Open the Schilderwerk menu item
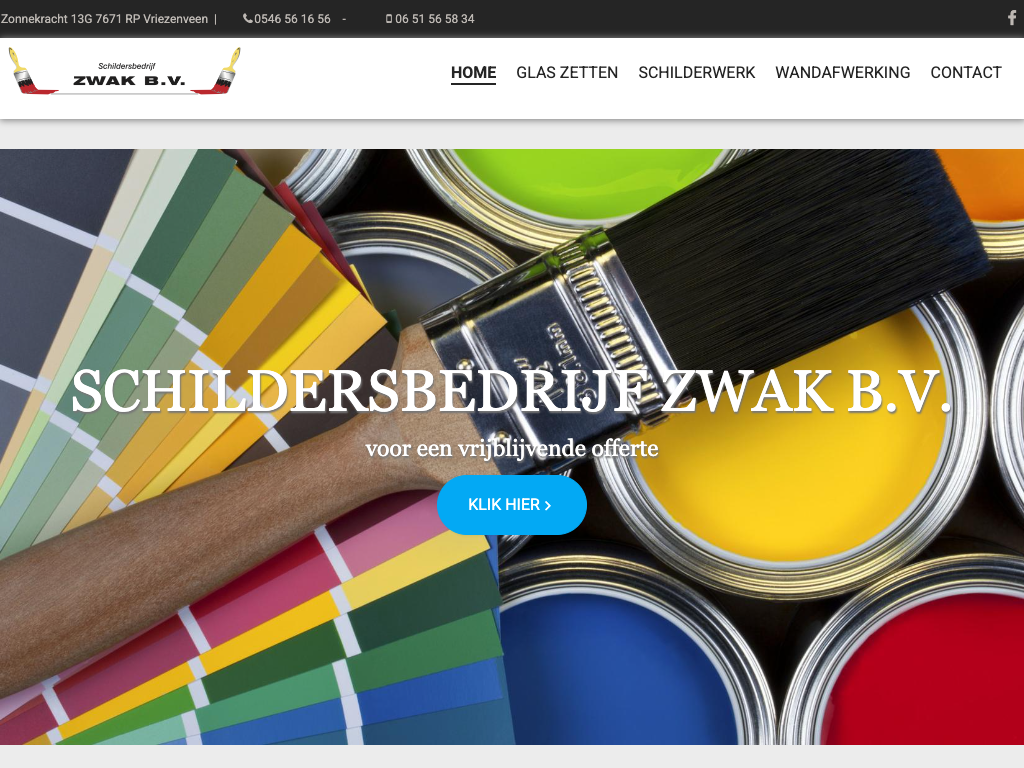This screenshot has height=768, width=1024. (x=697, y=72)
